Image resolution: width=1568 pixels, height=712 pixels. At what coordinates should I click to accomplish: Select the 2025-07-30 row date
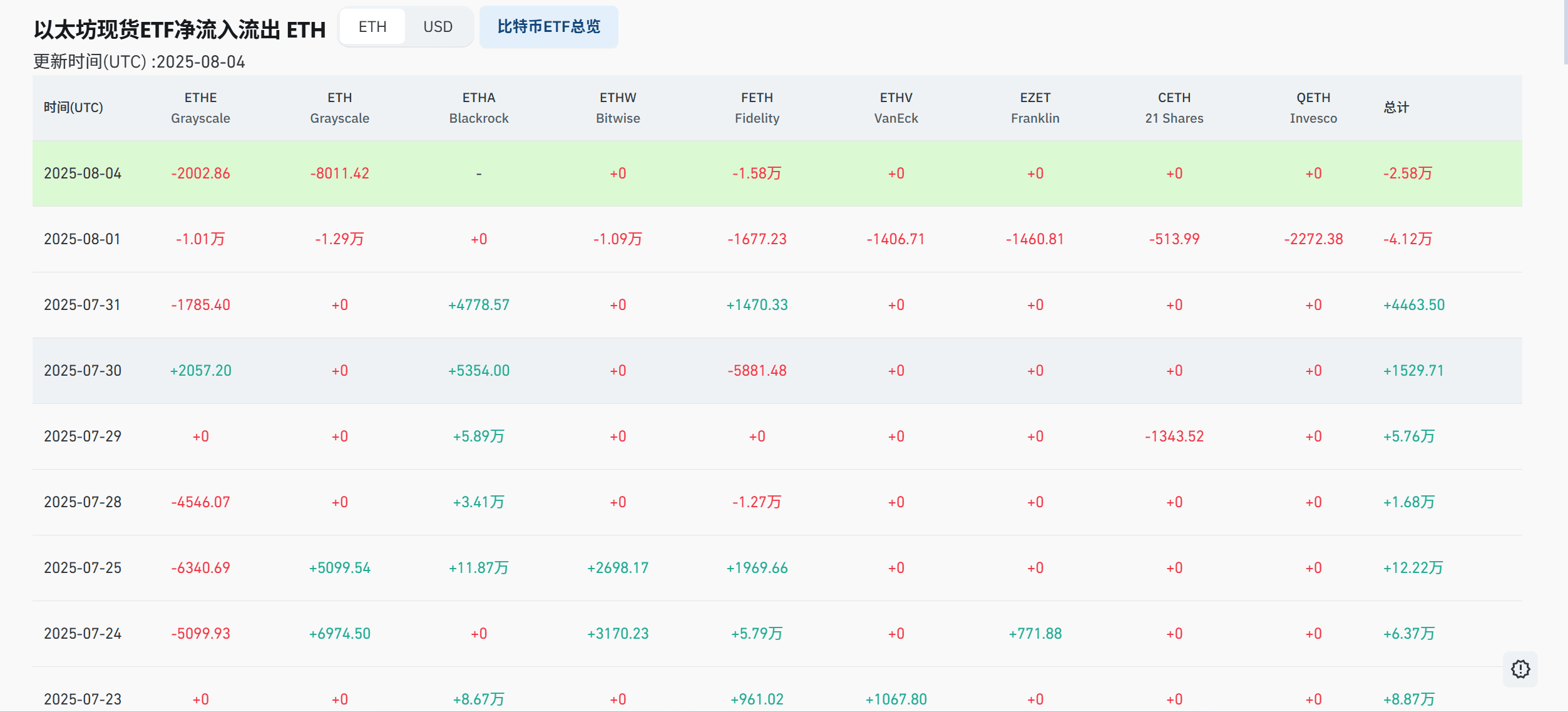(83, 371)
